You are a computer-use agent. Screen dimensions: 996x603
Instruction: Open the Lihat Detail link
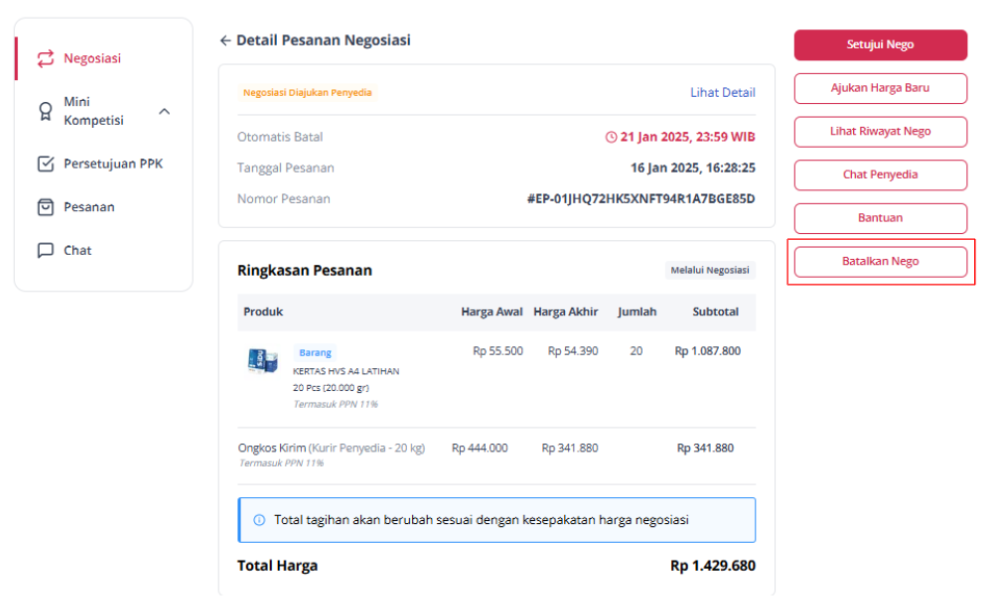coord(722,93)
